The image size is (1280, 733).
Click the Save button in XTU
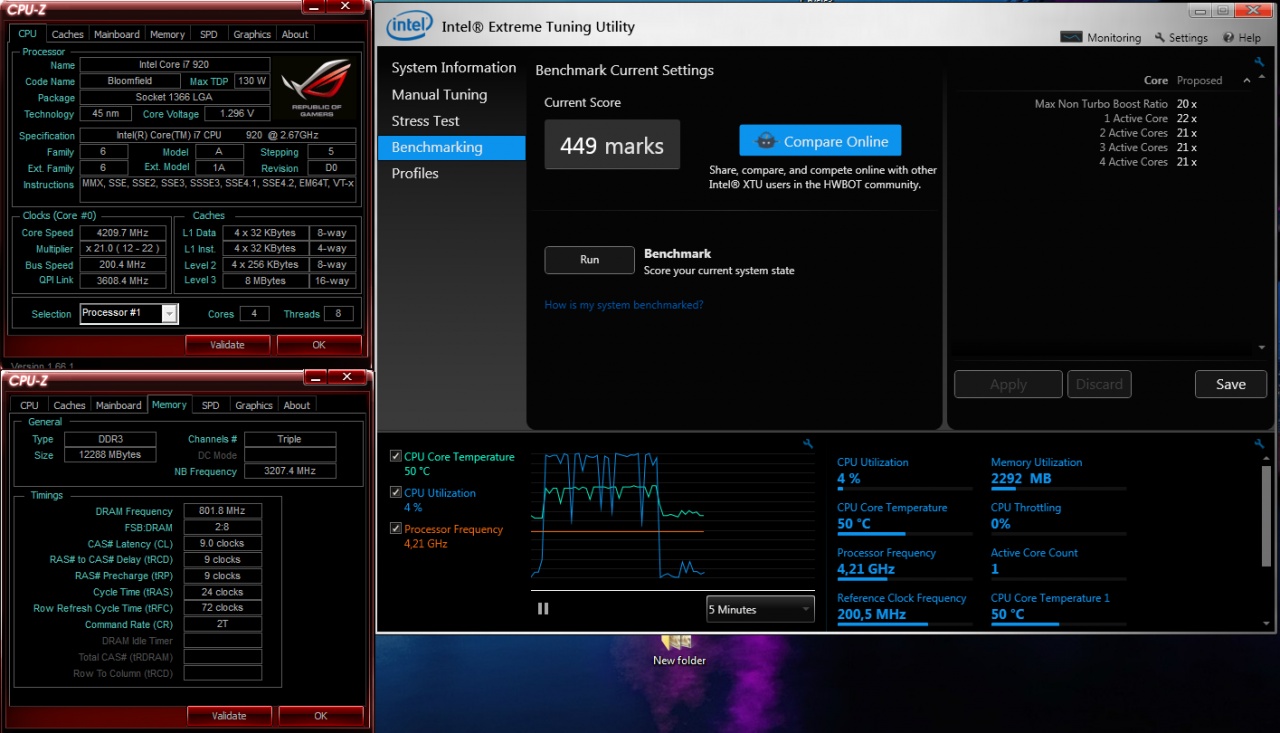click(1231, 384)
